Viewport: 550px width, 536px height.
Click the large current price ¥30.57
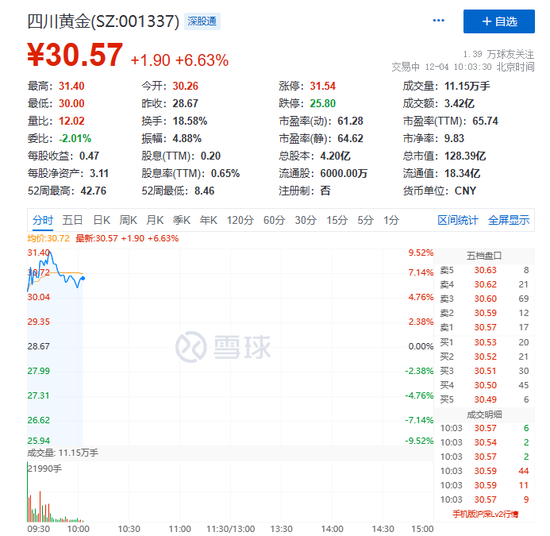tap(75, 55)
